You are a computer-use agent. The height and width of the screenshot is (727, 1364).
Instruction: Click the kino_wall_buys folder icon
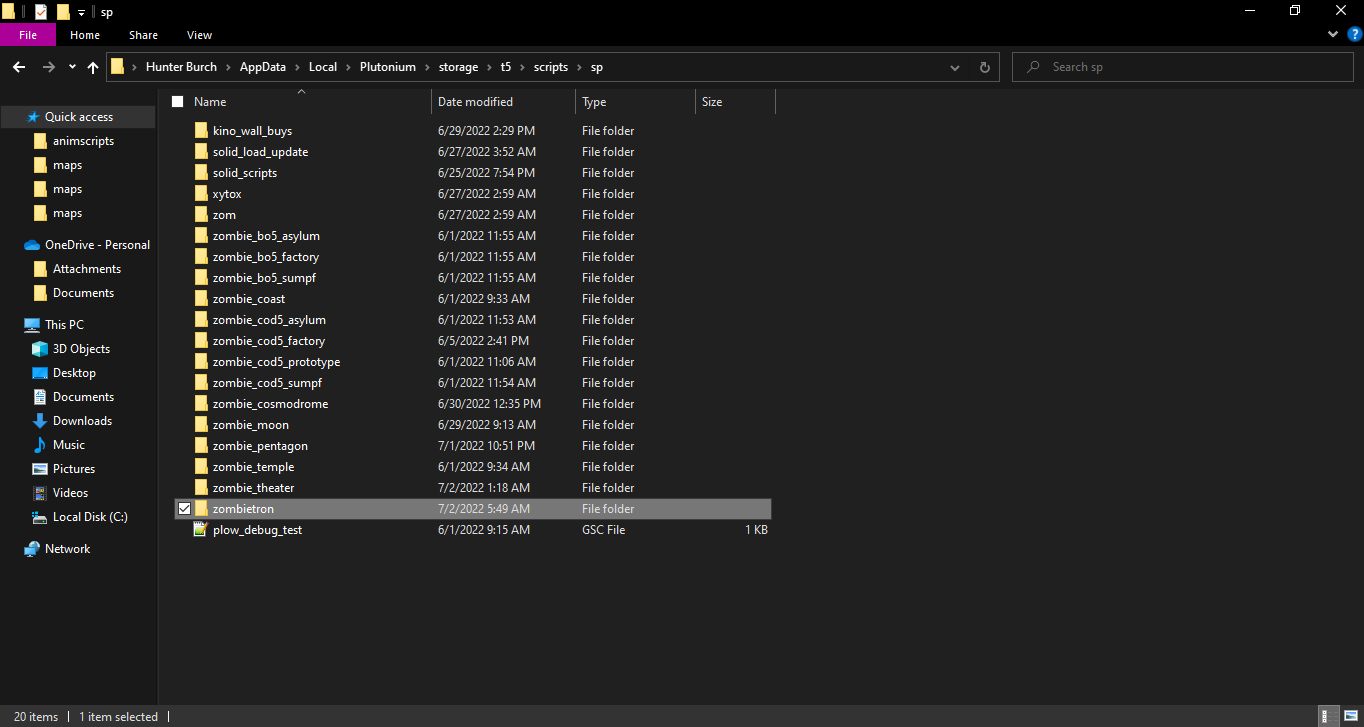[201, 131]
